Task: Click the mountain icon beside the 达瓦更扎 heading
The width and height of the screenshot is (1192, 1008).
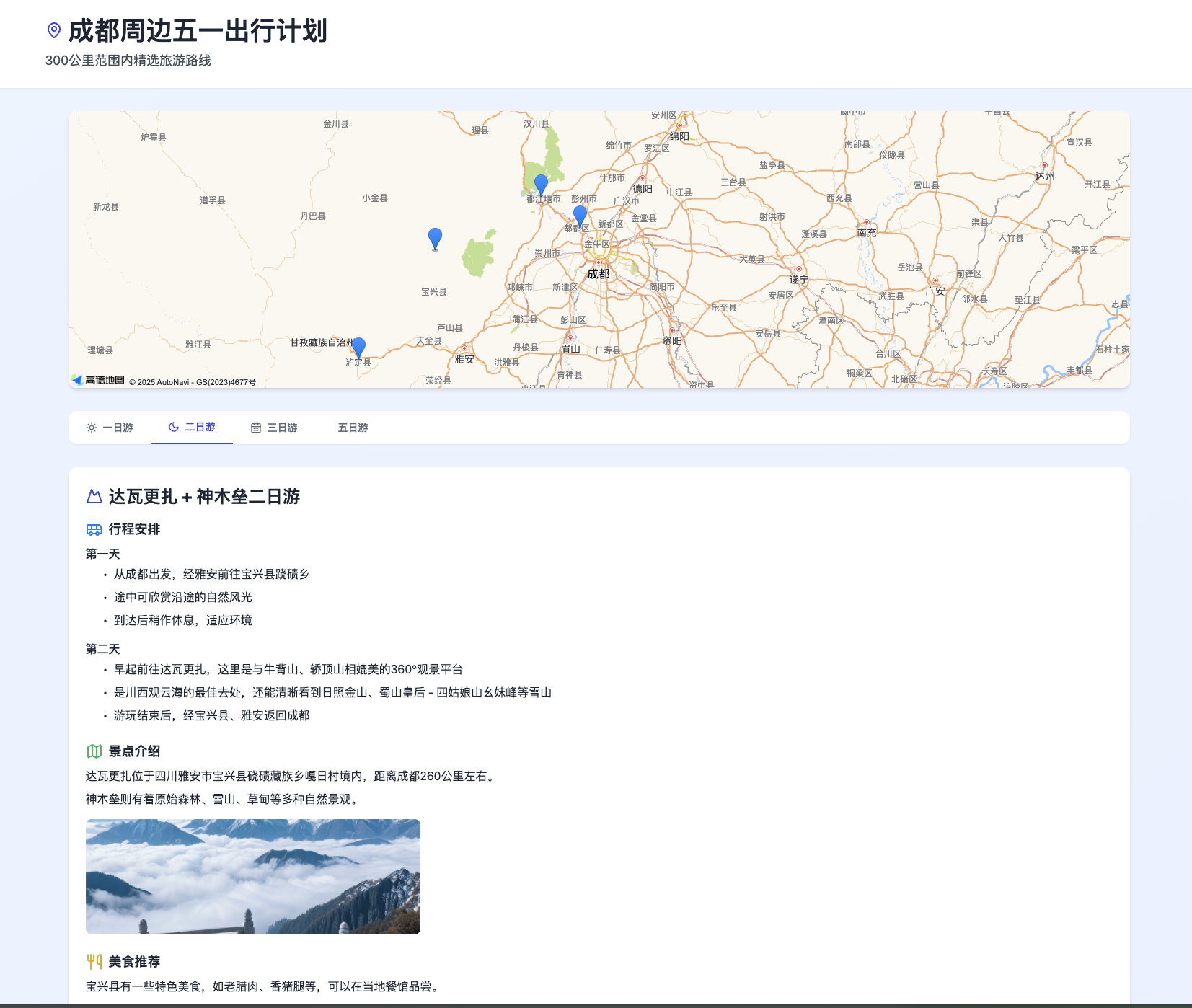Action: pyautogui.click(x=94, y=497)
